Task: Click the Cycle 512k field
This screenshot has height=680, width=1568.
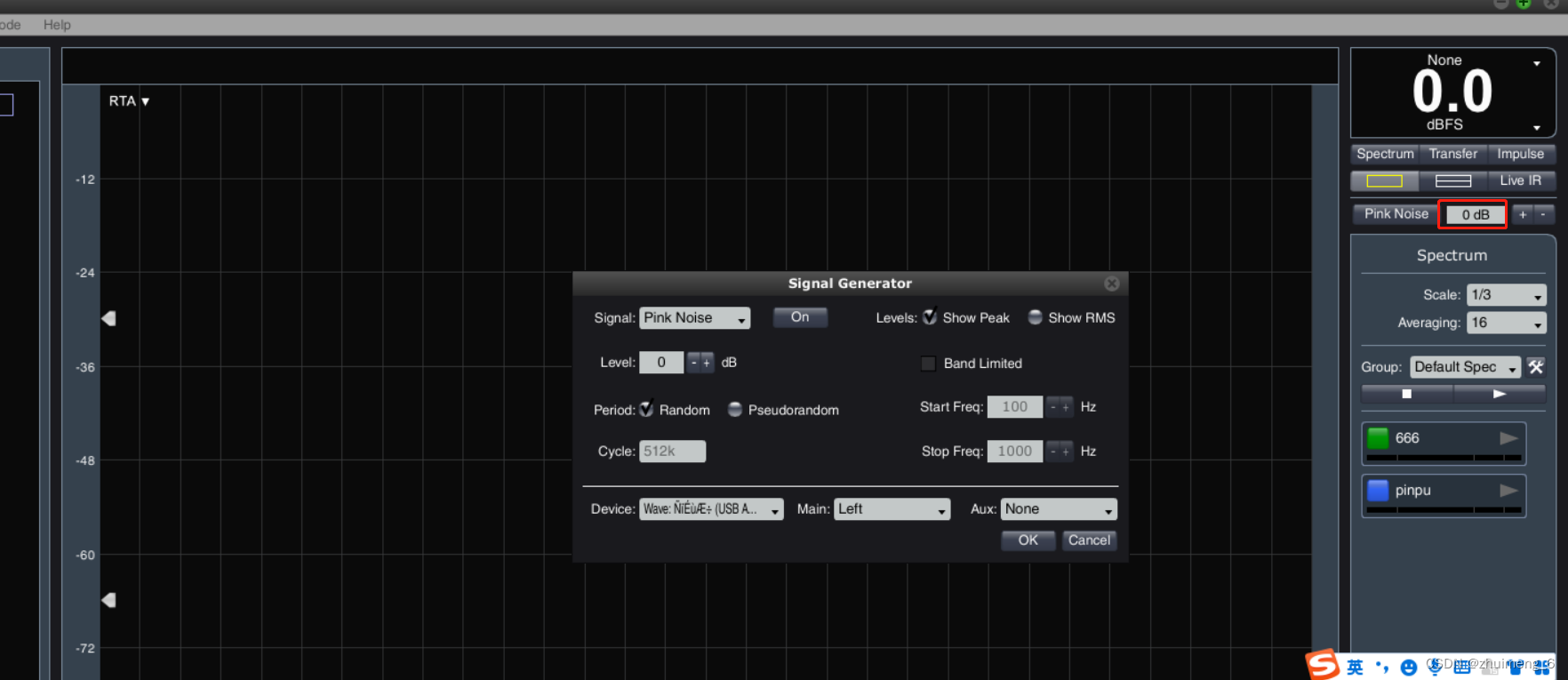Action: (x=673, y=452)
